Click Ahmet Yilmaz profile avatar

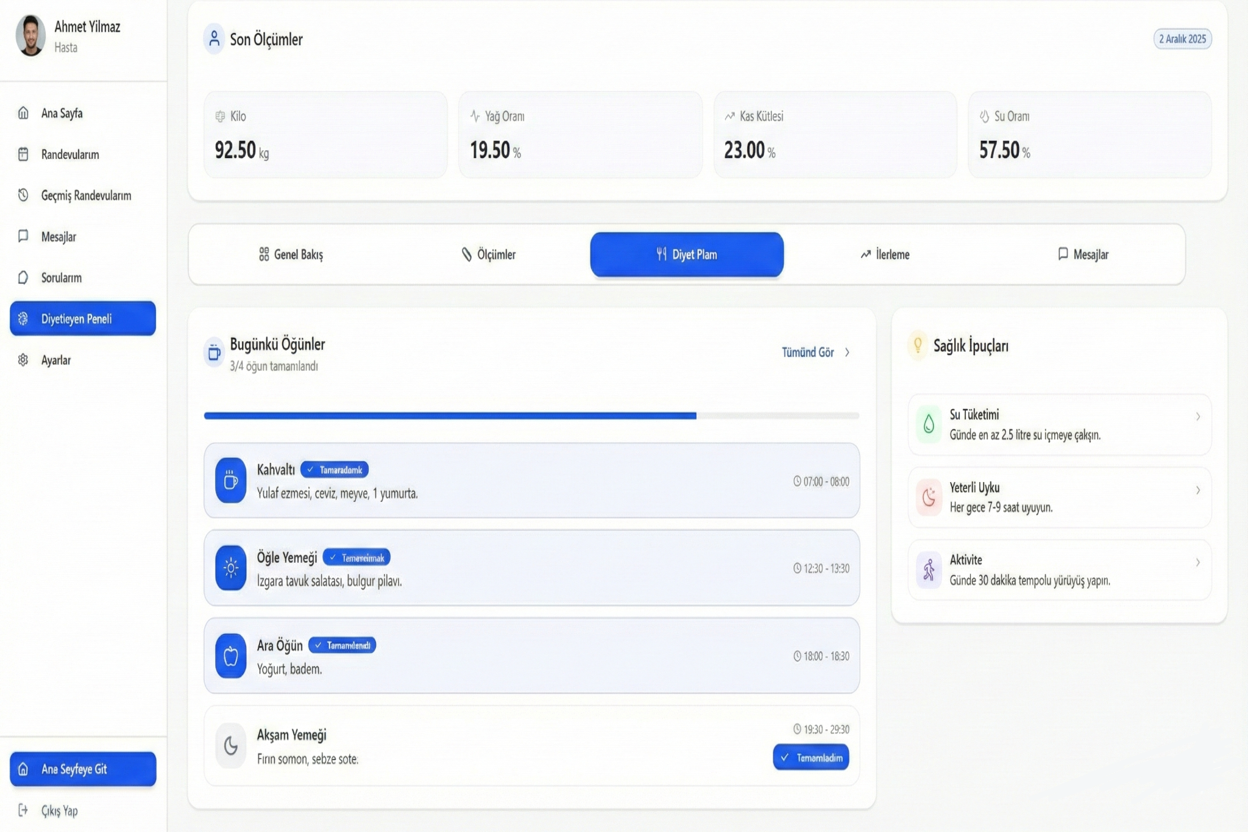point(31,36)
